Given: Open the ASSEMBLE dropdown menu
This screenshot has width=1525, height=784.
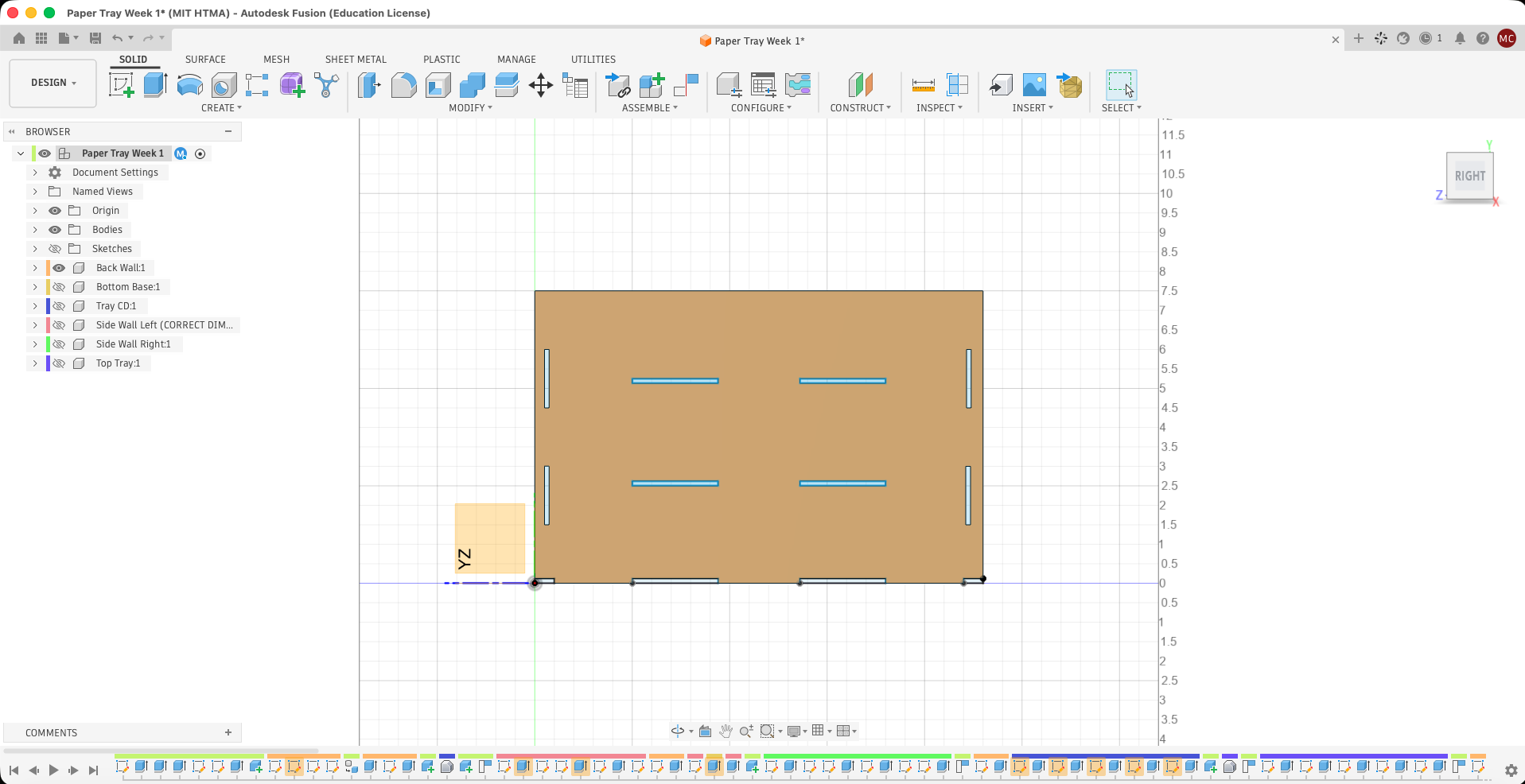Looking at the screenshot, I should 650,108.
